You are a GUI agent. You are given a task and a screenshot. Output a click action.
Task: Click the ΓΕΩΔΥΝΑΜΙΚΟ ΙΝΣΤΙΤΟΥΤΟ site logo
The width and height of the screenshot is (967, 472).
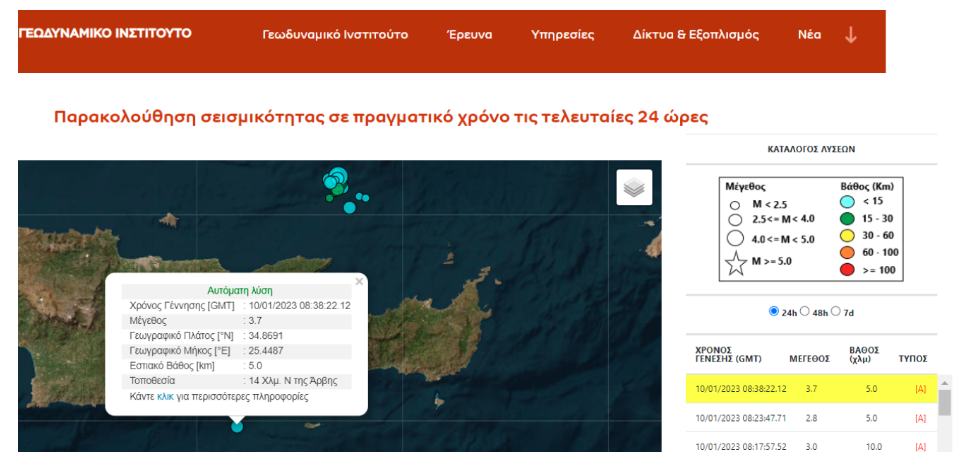[x=105, y=33]
